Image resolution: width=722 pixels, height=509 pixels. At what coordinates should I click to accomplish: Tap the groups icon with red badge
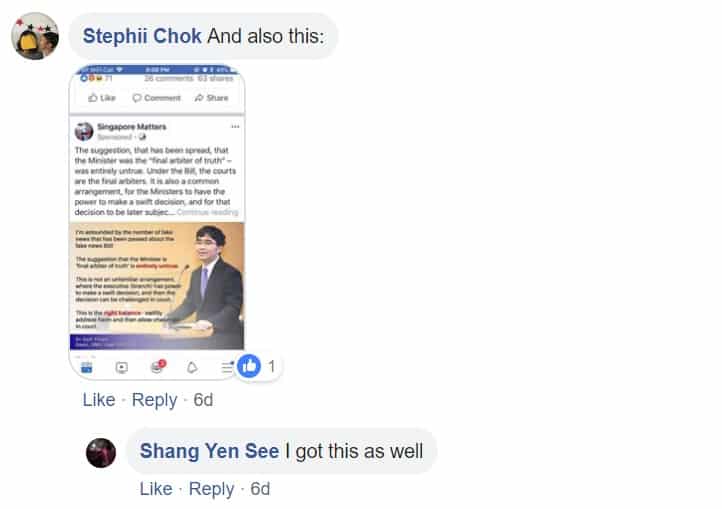click(x=157, y=367)
